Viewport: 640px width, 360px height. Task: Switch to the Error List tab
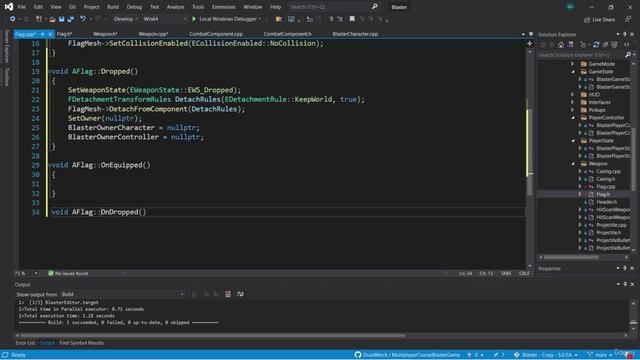25,343
